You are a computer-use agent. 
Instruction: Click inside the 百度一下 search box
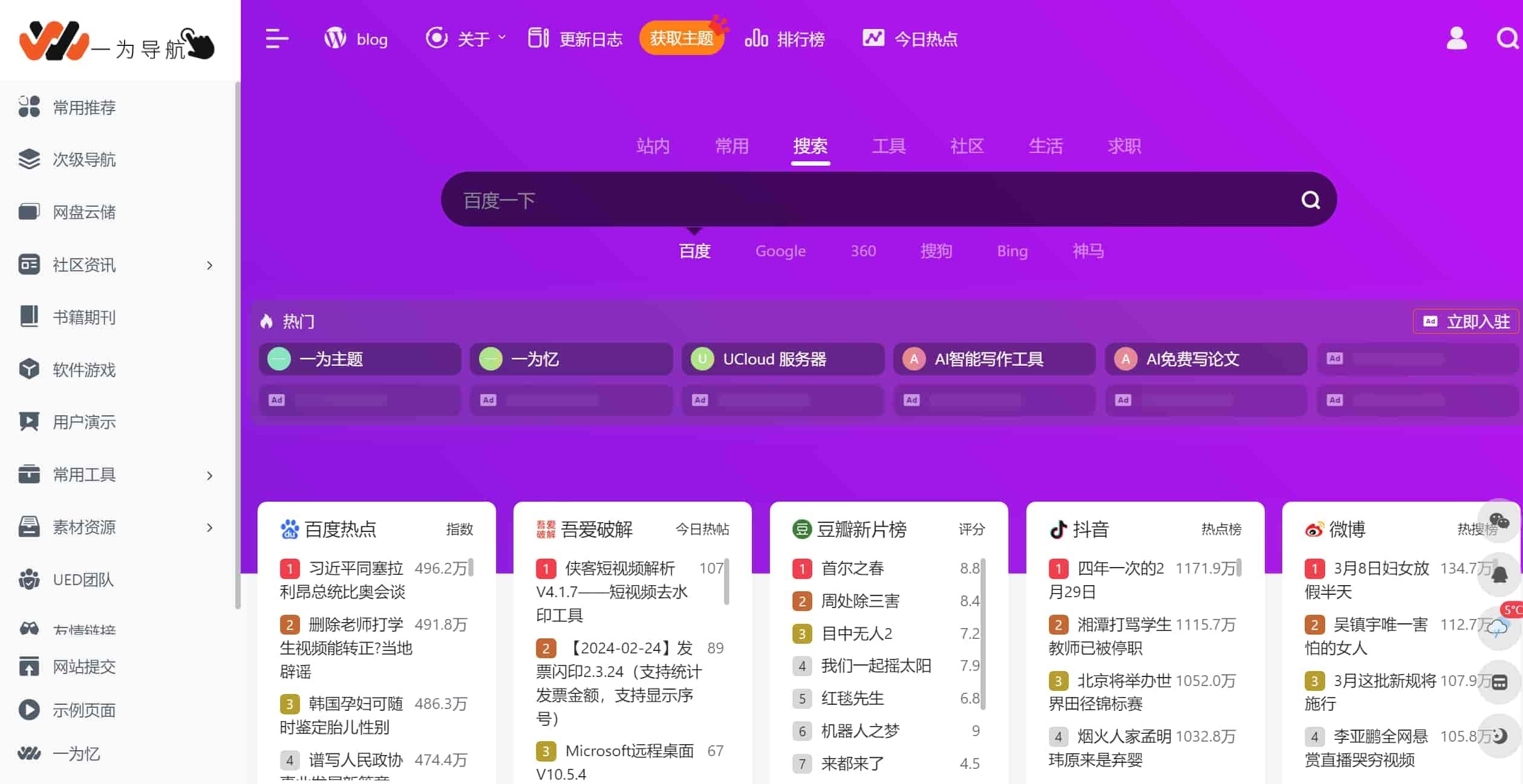786,199
